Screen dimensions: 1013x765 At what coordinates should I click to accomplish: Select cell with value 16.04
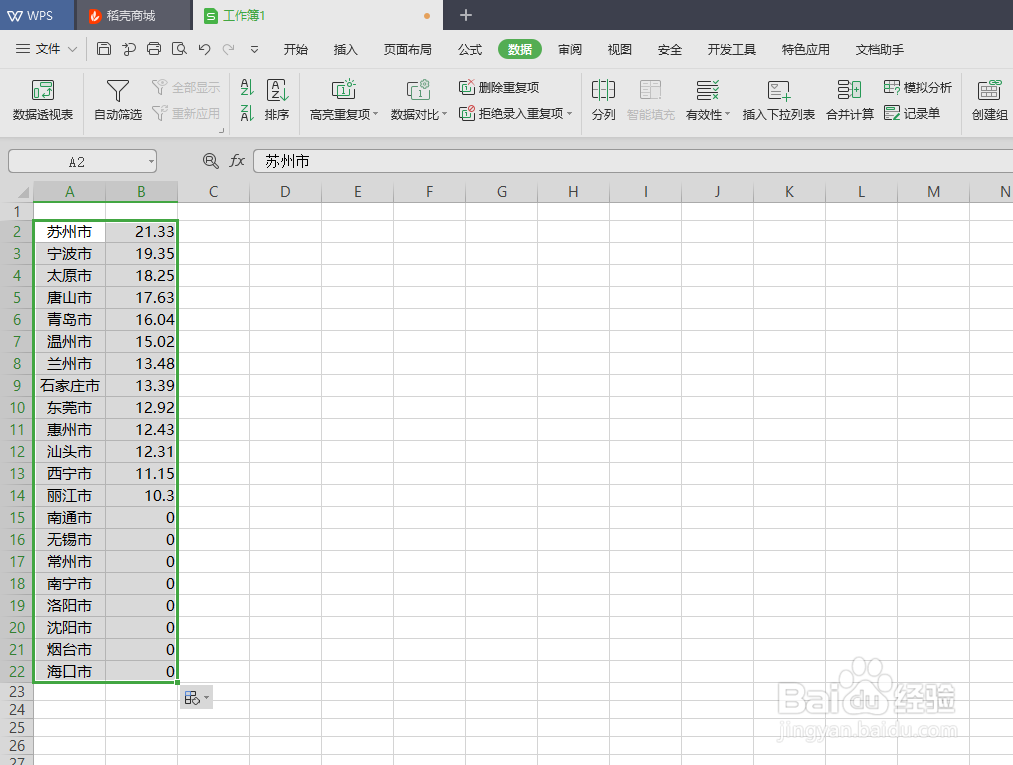(x=141, y=320)
